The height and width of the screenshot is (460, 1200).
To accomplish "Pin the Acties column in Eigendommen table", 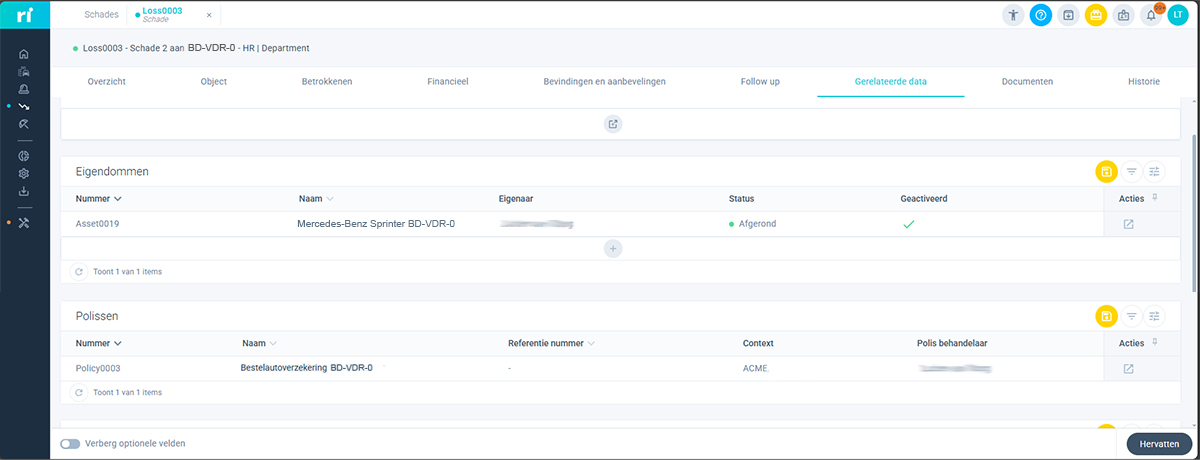I will (x=1154, y=198).
